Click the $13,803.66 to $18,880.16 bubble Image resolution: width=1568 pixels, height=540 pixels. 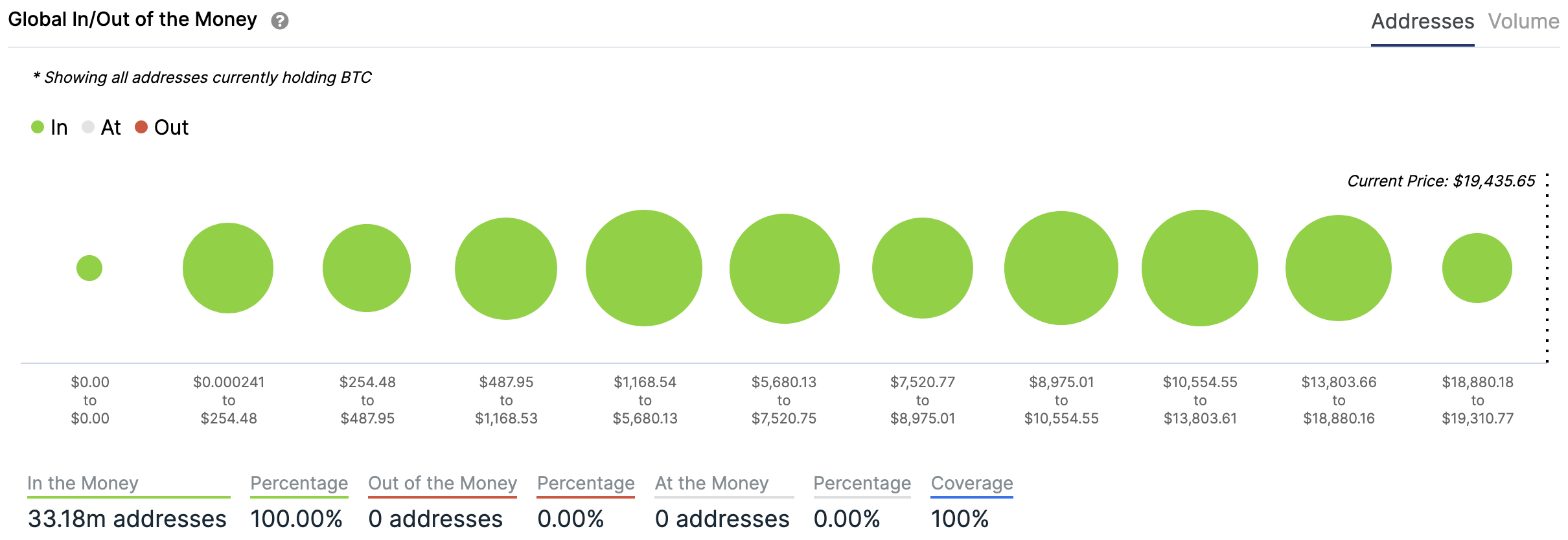point(1339,268)
